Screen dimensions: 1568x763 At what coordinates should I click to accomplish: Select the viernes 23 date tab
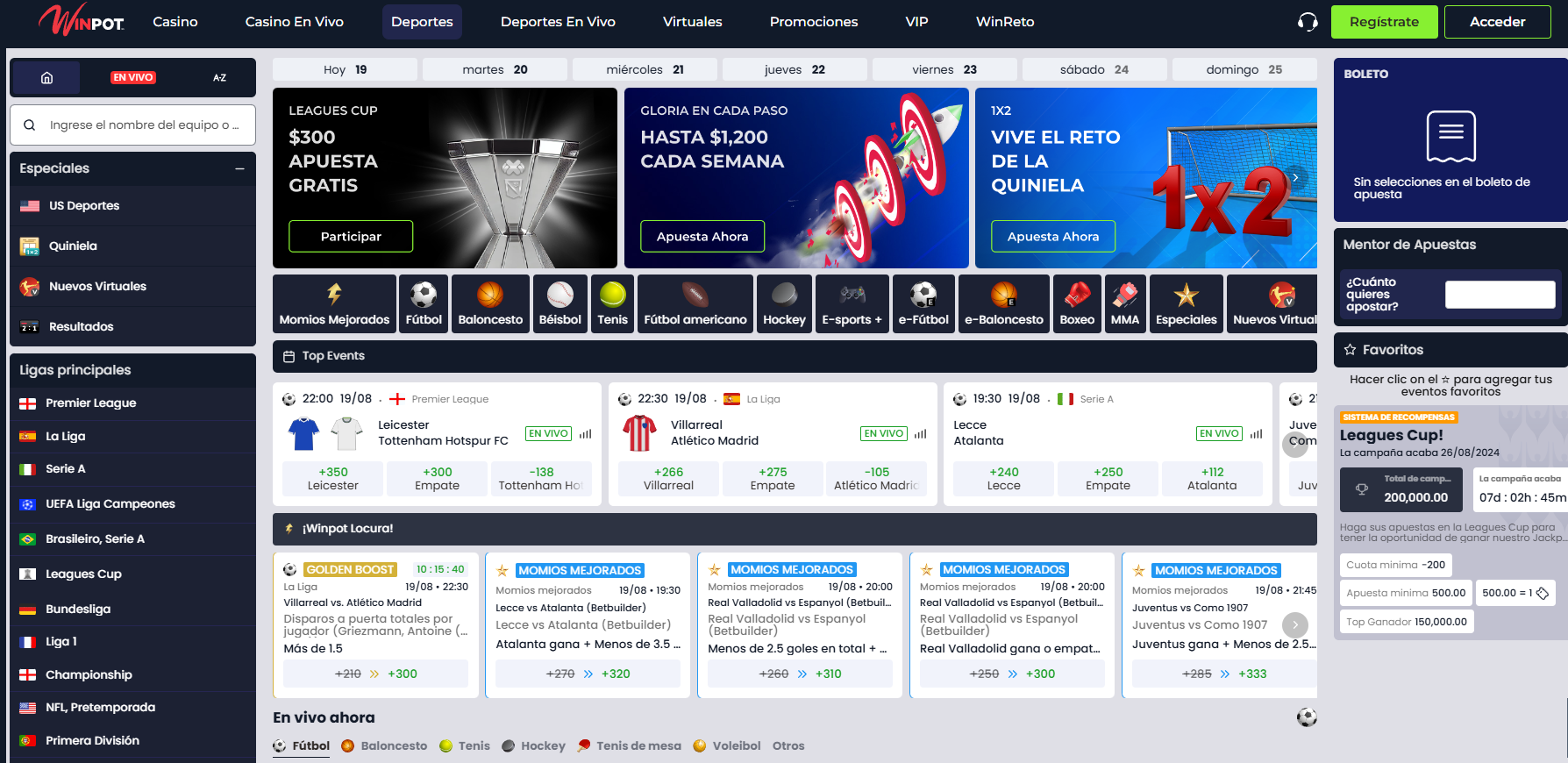point(944,69)
